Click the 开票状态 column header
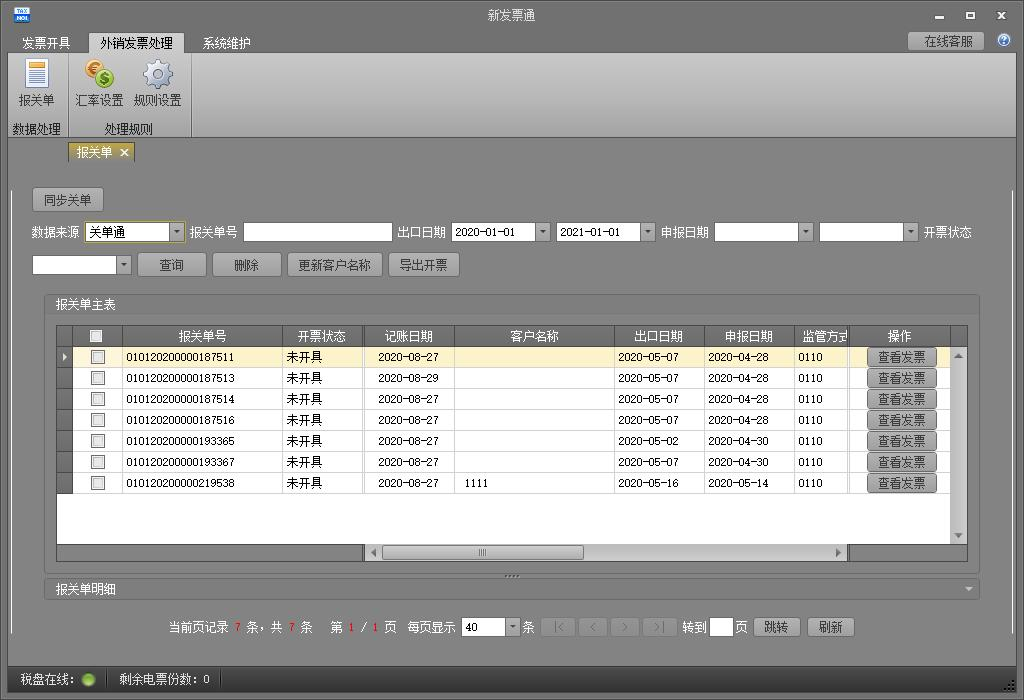 coord(323,336)
